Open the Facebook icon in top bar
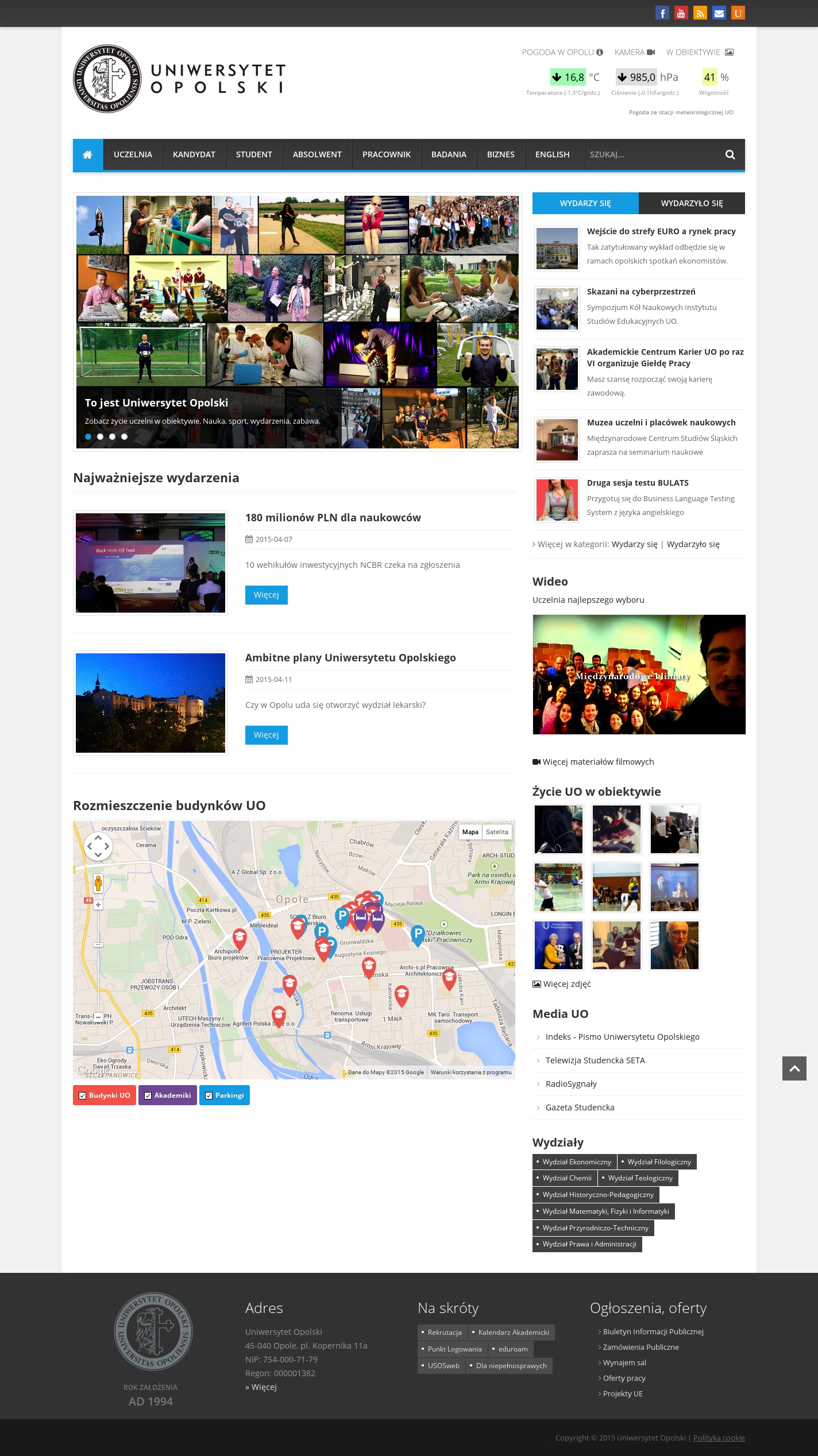This screenshot has height=1456, width=818. pos(662,13)
